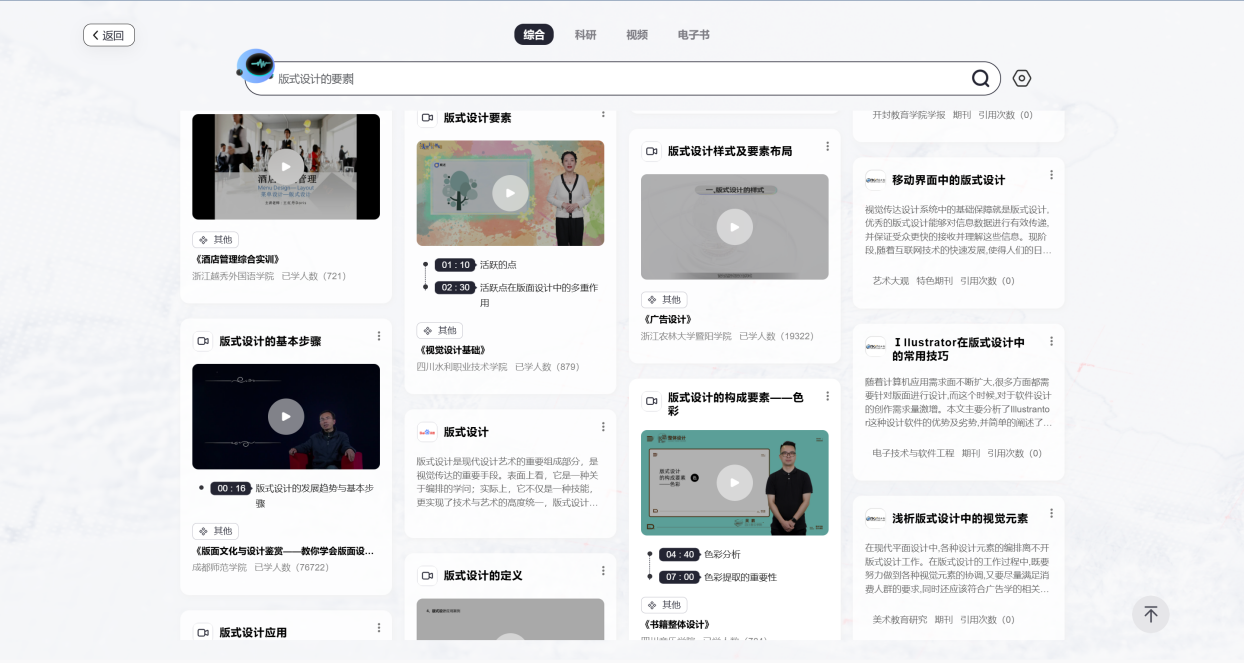Screen dimensions: 1244x663
Task: Play the 版式设计样式及要素布局 video
Action: tap(735, 227)
